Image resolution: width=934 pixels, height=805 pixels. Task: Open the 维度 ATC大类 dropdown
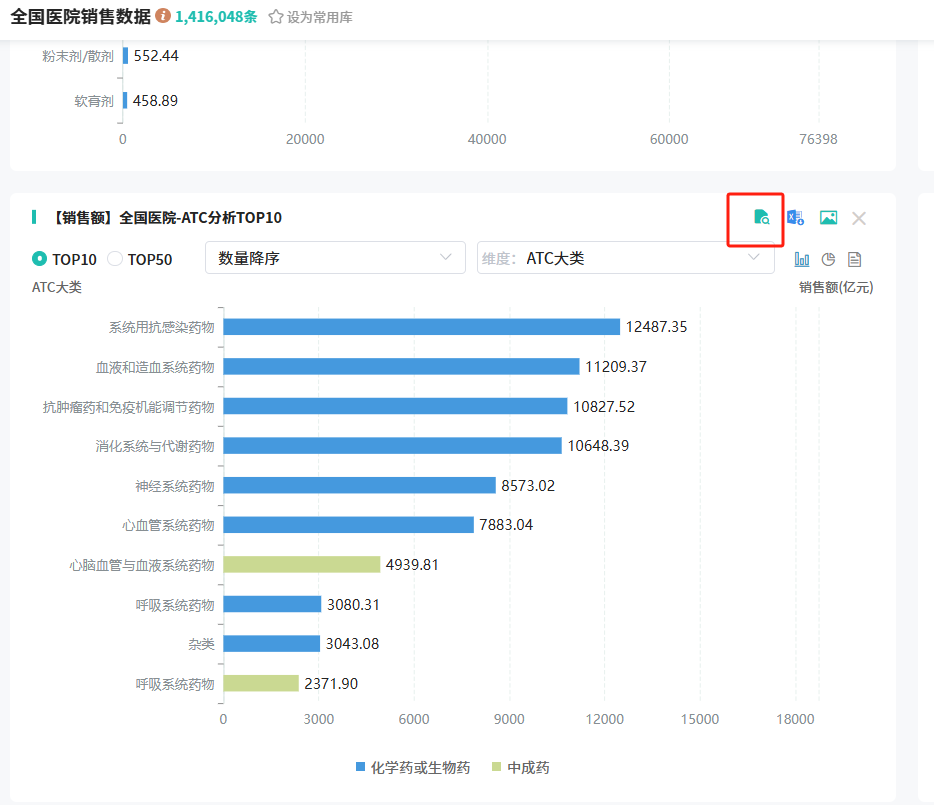625,258
